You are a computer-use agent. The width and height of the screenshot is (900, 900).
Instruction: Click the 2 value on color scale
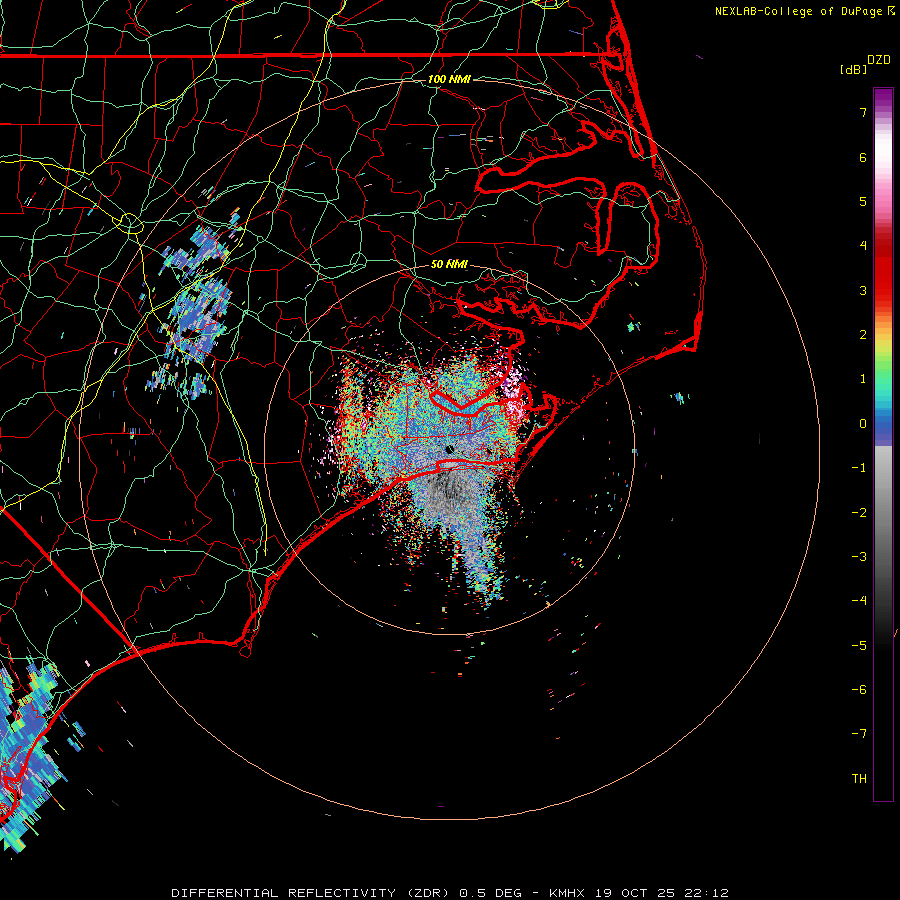point(863,335)
